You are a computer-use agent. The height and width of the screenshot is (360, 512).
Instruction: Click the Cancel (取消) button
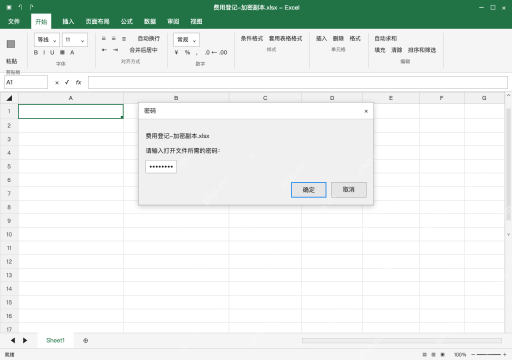[x=349, y=190]
